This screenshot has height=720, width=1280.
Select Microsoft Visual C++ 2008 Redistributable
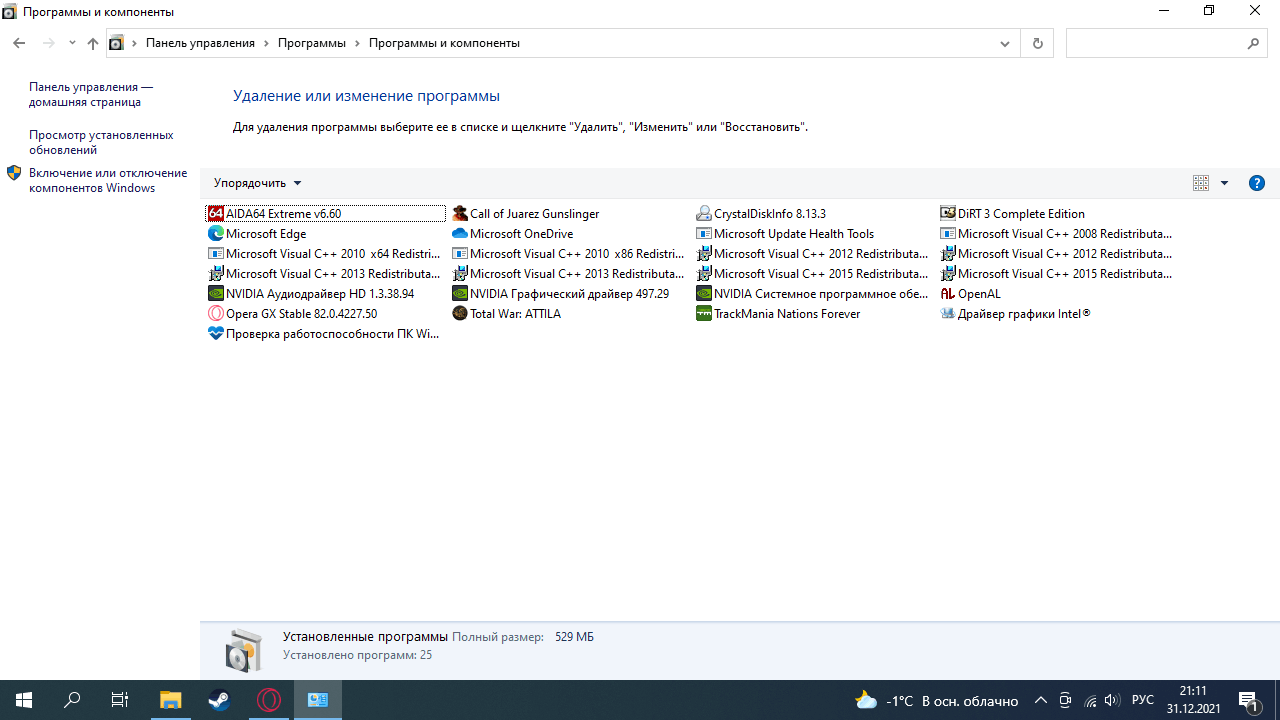(x=1057, y=233)
